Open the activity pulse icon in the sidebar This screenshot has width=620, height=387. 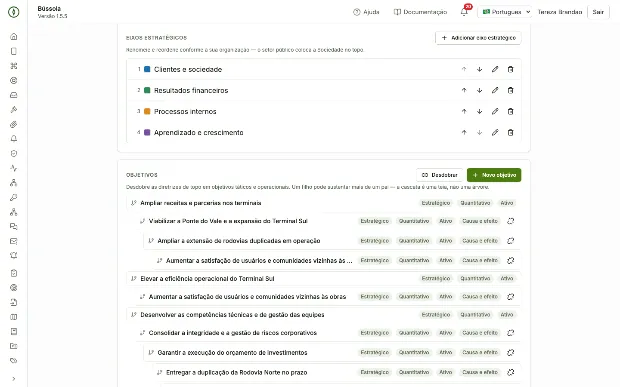coord(13,168)
